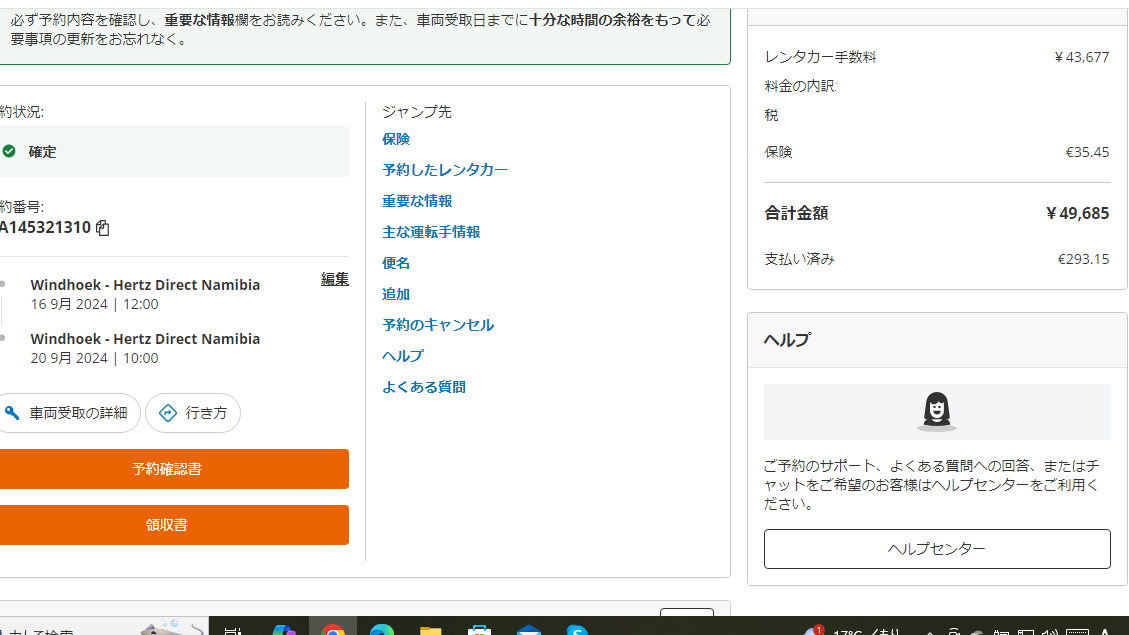
Task: Open Google Chrome from the taskbar
Action: tap(333, 630)
